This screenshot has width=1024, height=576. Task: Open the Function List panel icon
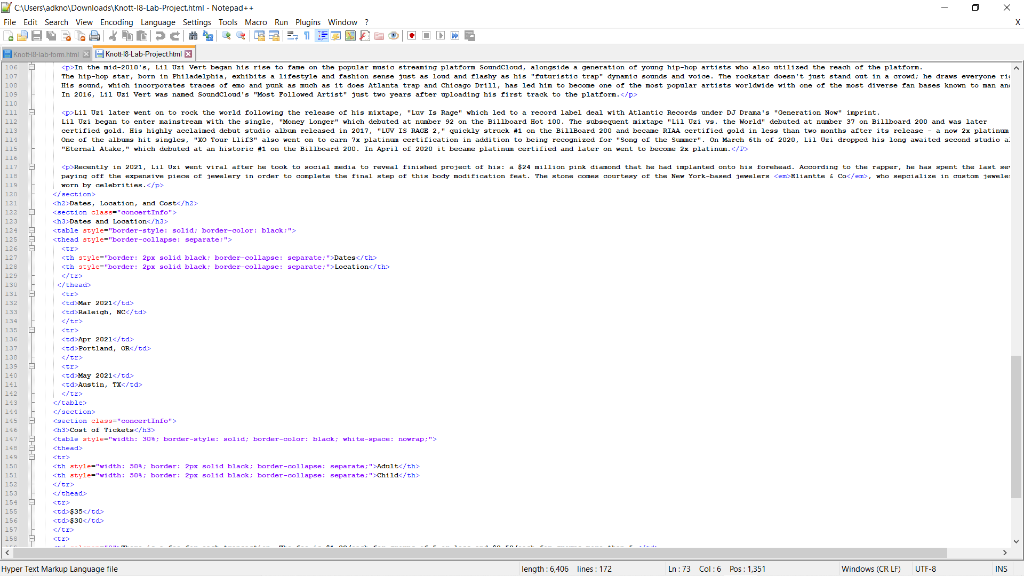click(364, 36)
